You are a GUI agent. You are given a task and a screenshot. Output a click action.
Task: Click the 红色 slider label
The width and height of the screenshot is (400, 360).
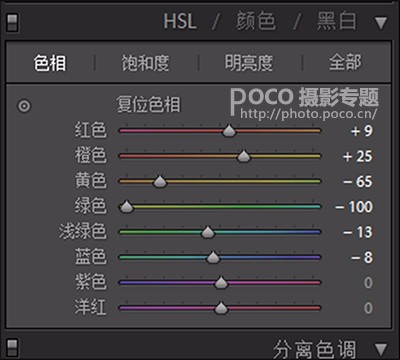[90, 130]
